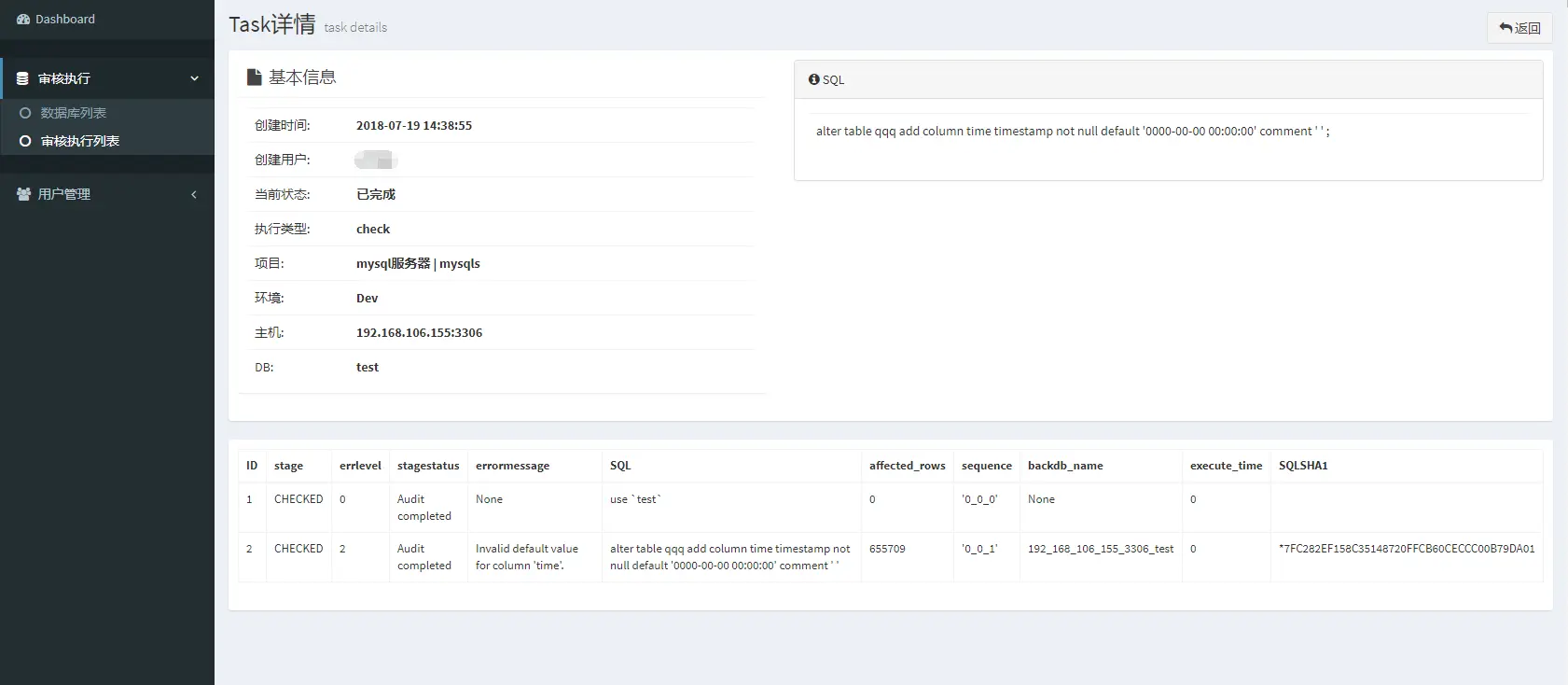Open 审核执行列表 submenu entry
The height and width of the screenshot is (685, 1568).
click(80, 142)
